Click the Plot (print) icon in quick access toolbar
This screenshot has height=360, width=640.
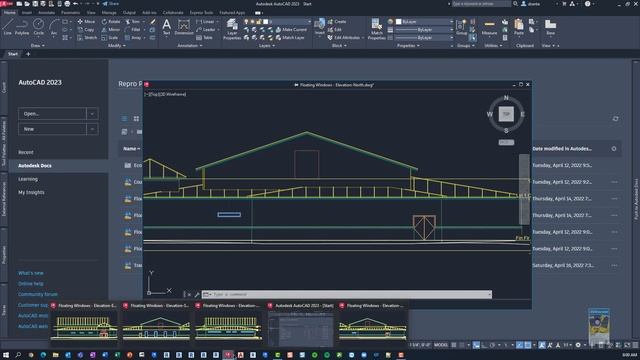click(67, 4)
